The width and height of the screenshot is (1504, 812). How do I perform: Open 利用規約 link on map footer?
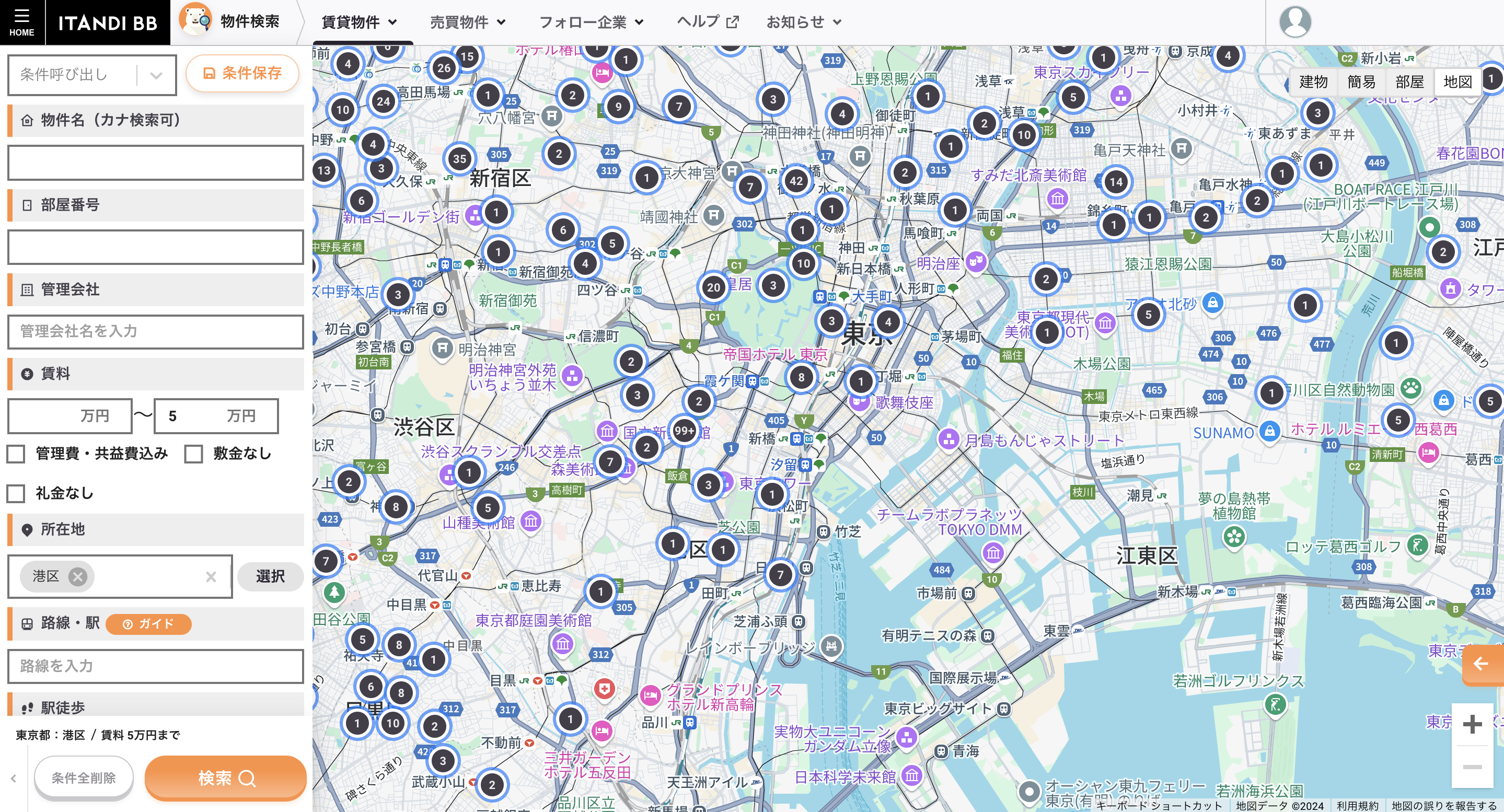click(1357, 806)
